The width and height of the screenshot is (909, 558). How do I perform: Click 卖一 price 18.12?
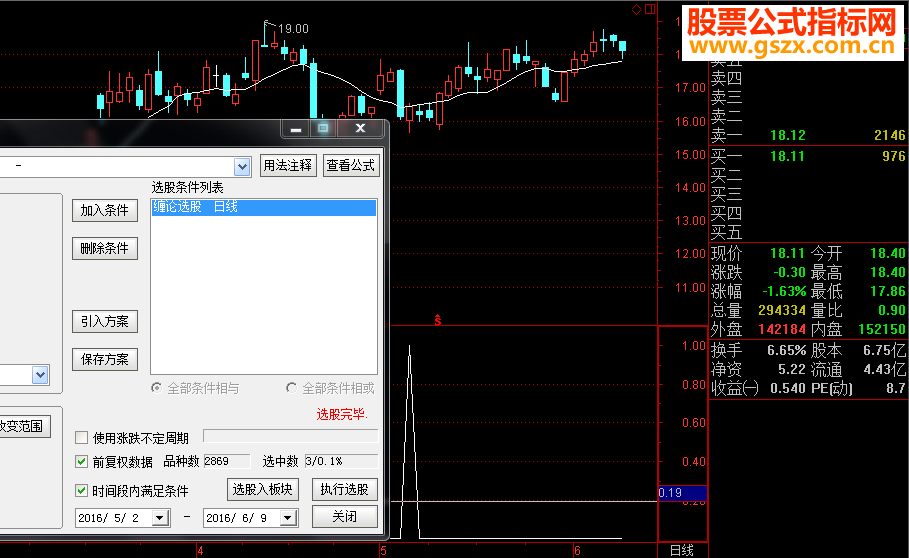(788, 136)
